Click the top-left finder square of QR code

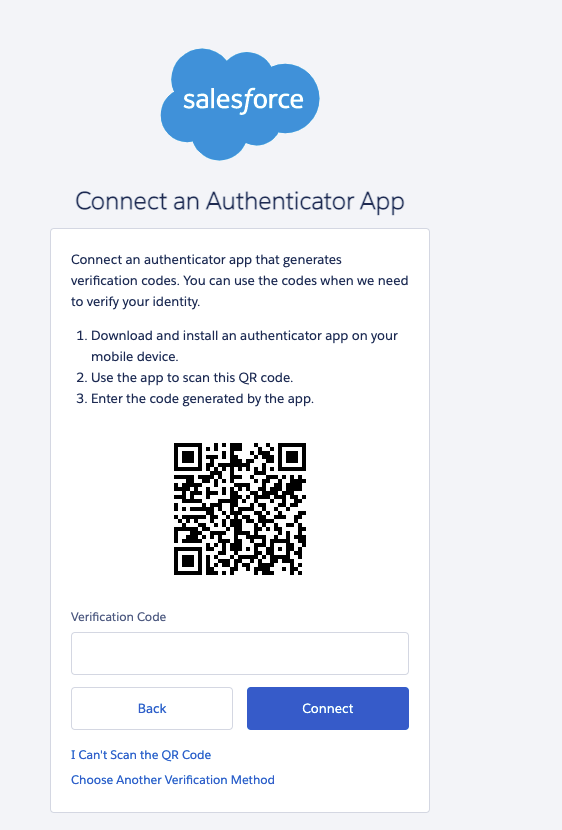coord(187,456)
